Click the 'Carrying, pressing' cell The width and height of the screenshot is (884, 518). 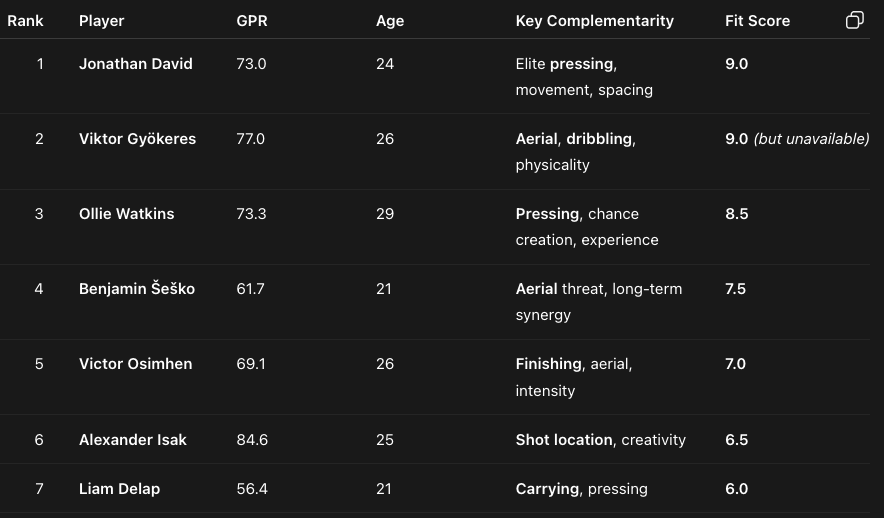coord(582,489)
